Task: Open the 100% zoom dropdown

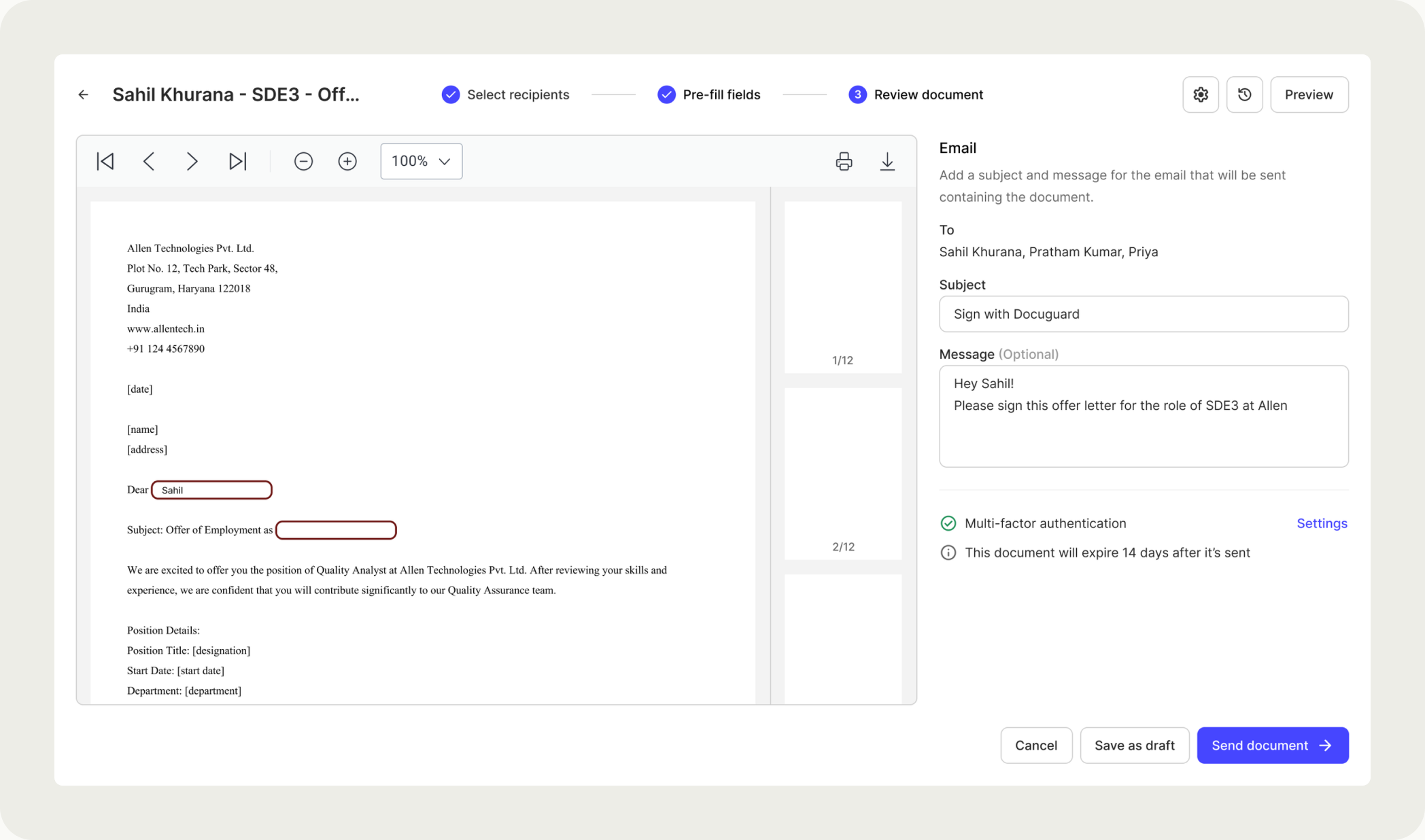Action: 422,161
